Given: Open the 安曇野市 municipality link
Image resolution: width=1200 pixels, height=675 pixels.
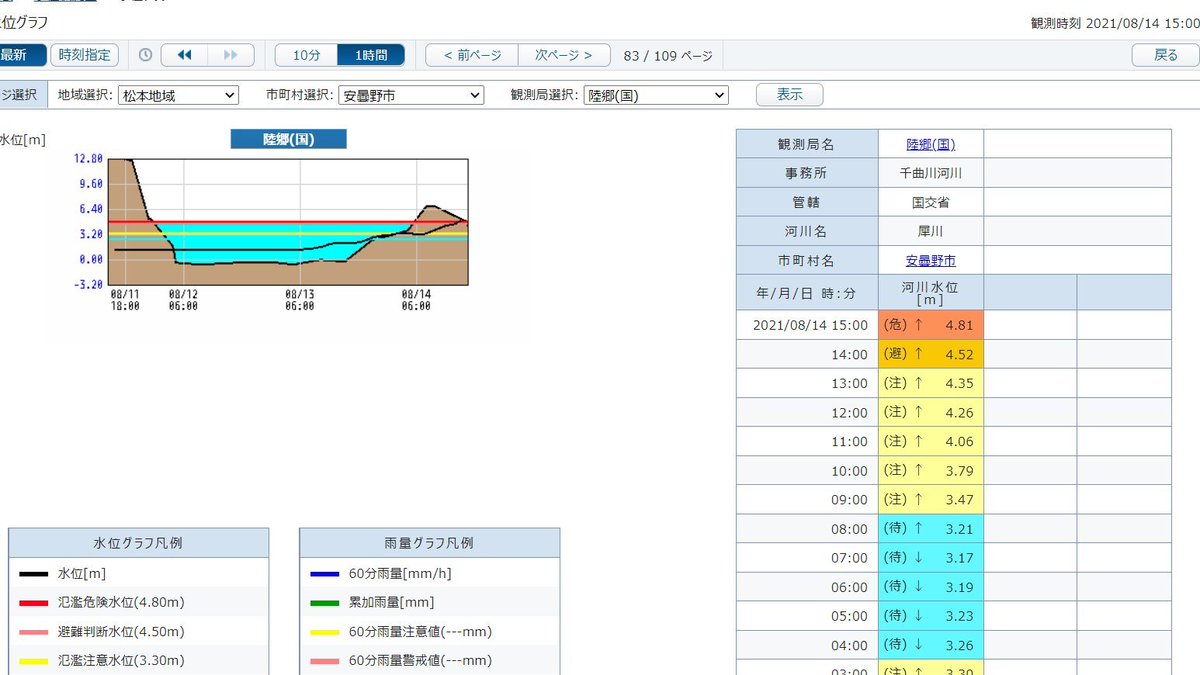Looking at the screenshot, I should [x=930, y=260].
